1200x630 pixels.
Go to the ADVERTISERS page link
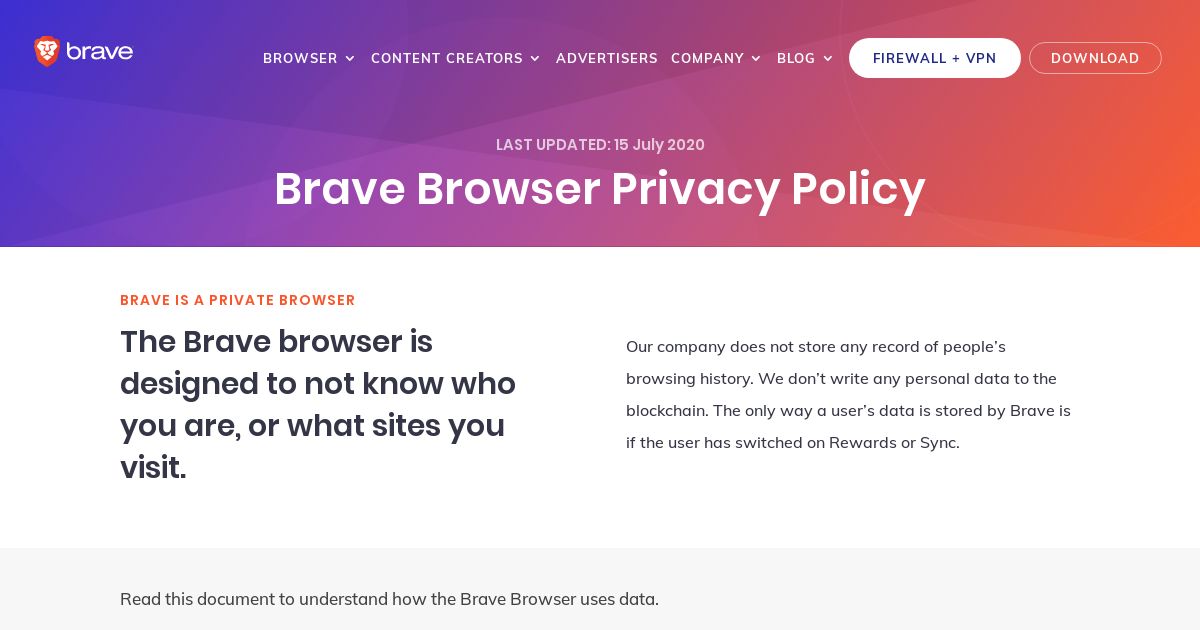pos(607,58)
